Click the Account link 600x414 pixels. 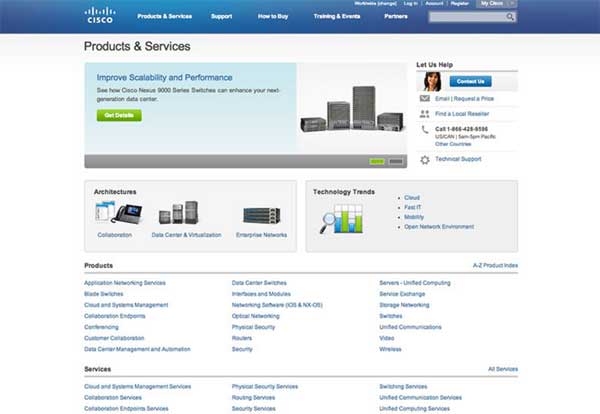[x=434, y=3]
